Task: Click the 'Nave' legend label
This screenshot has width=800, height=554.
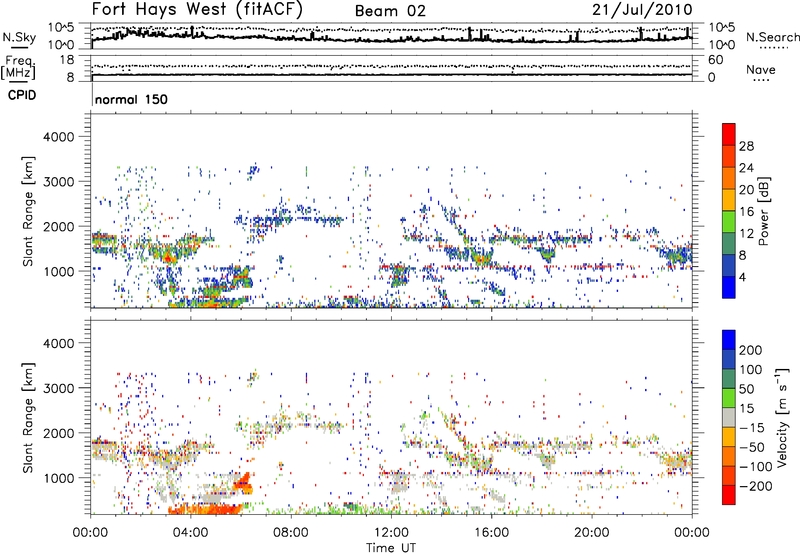Action: (760, 70)
